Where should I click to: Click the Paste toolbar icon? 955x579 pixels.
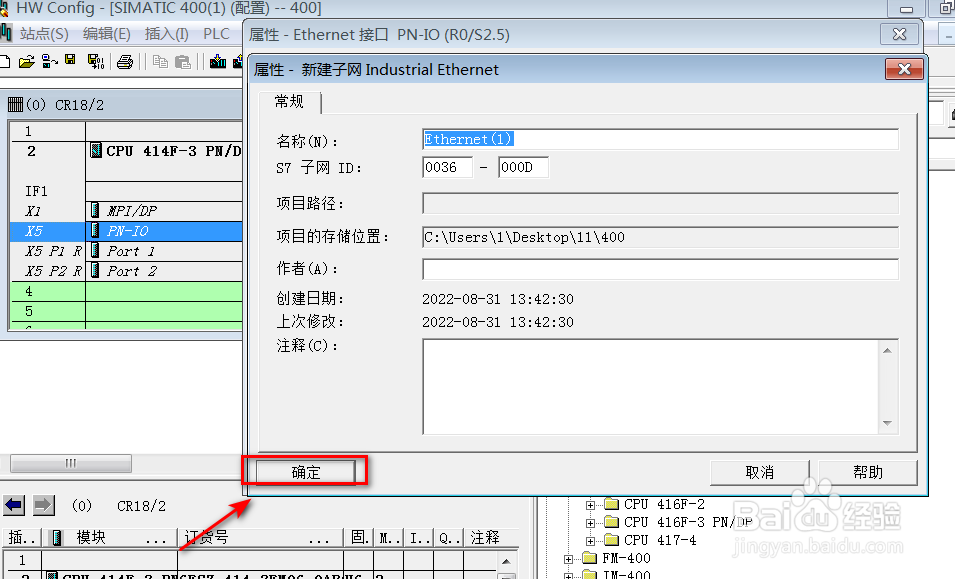[183, 62]
